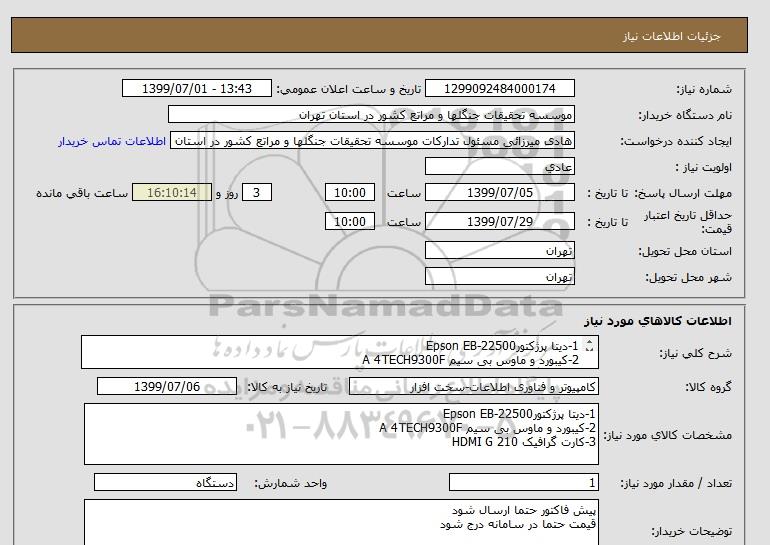The height and width of the screenshot is (545, 770).
Task: Click the general need description text area
Action: (x=340, y=353)
